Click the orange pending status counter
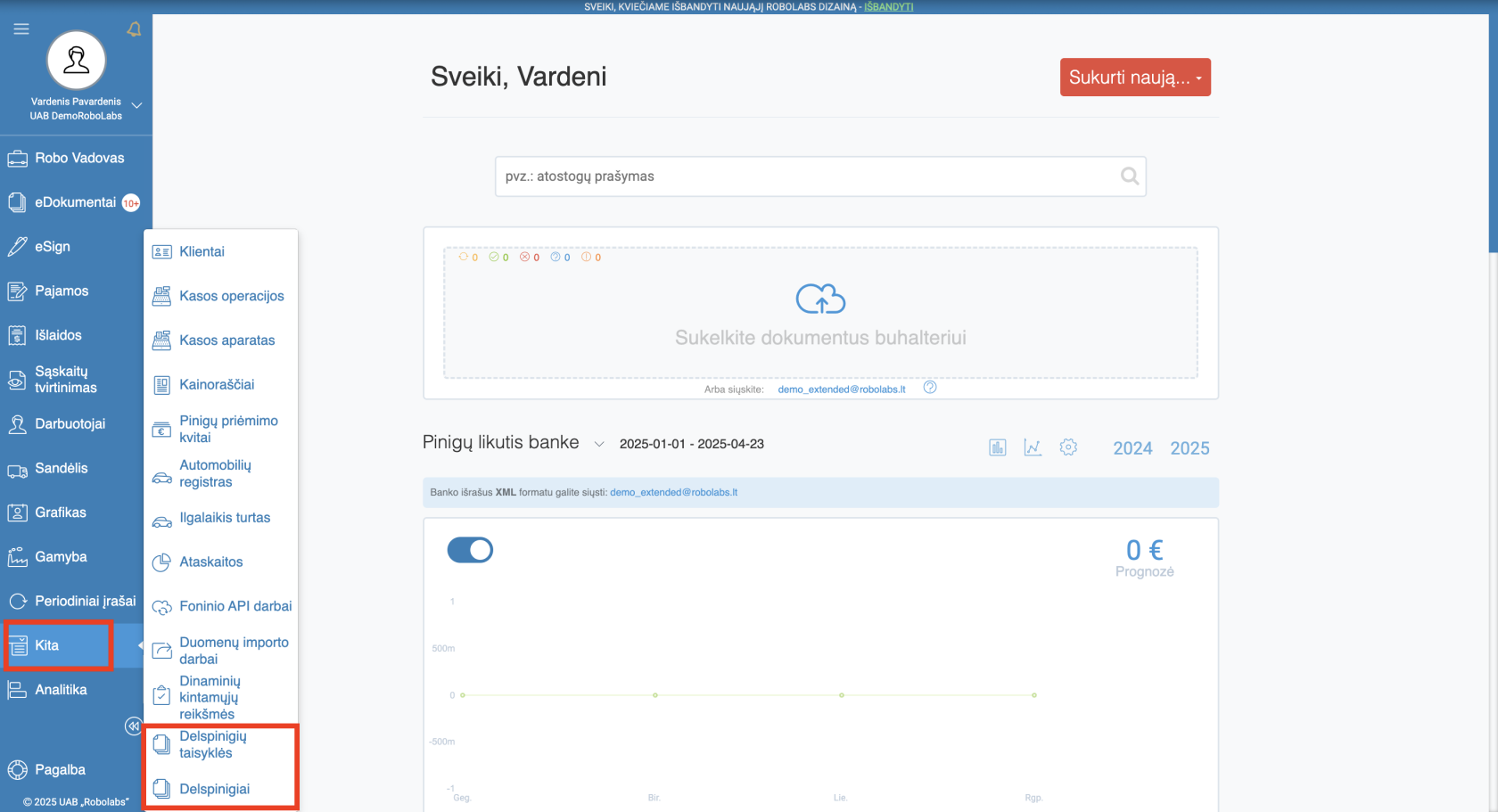This screenshot has height=812, width=1498. (468, 258)
